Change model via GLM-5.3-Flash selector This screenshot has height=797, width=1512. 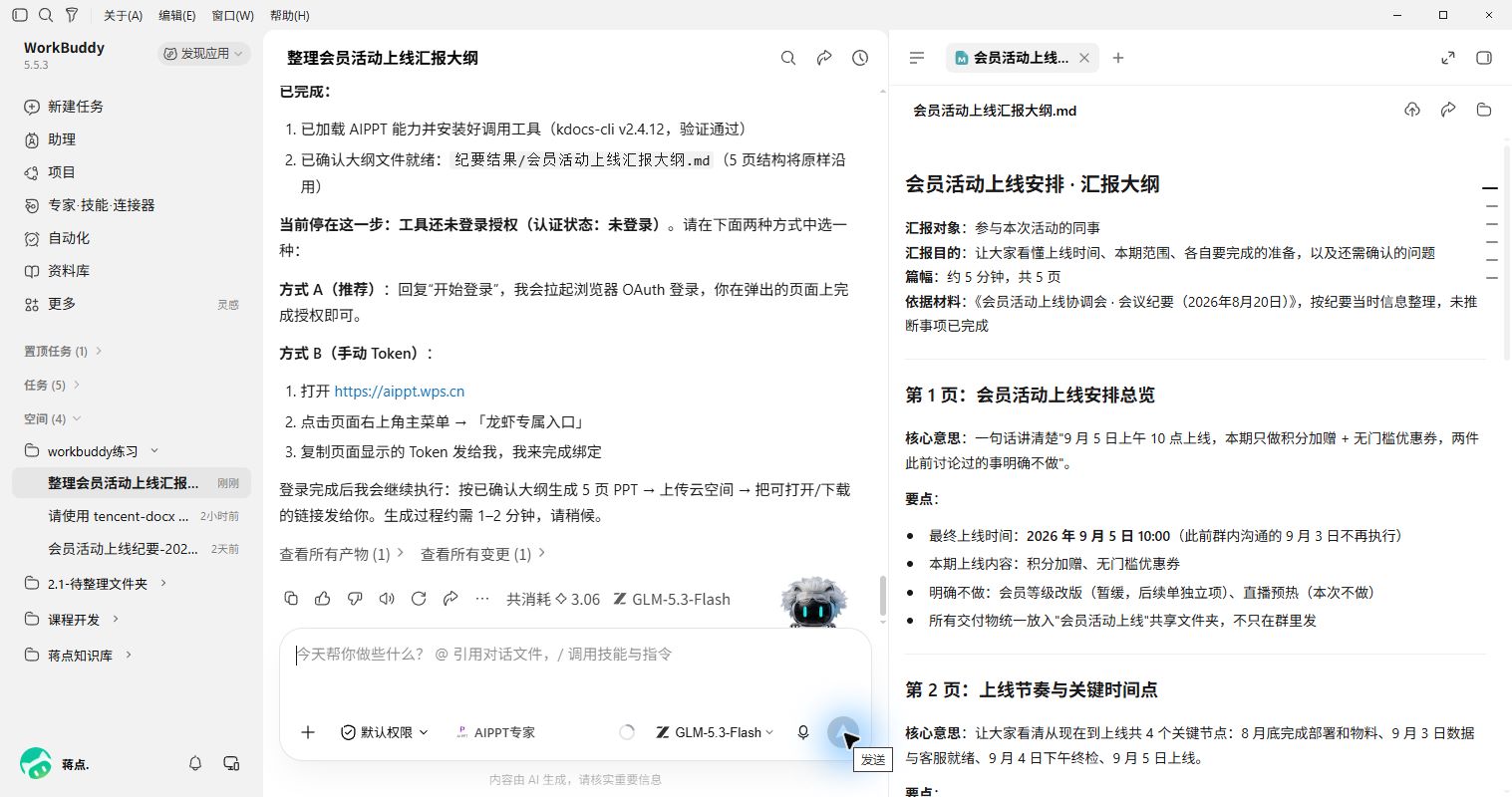click(715, 732)
